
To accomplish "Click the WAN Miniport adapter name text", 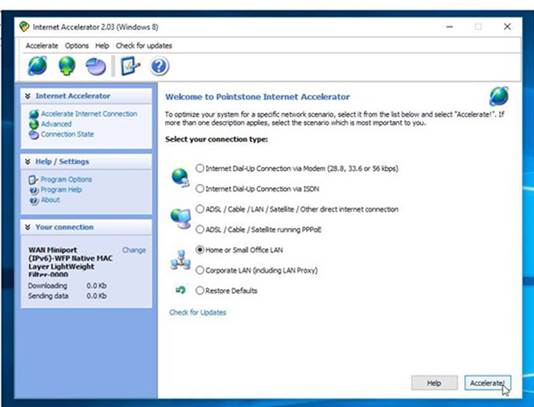I will point(70,262).
